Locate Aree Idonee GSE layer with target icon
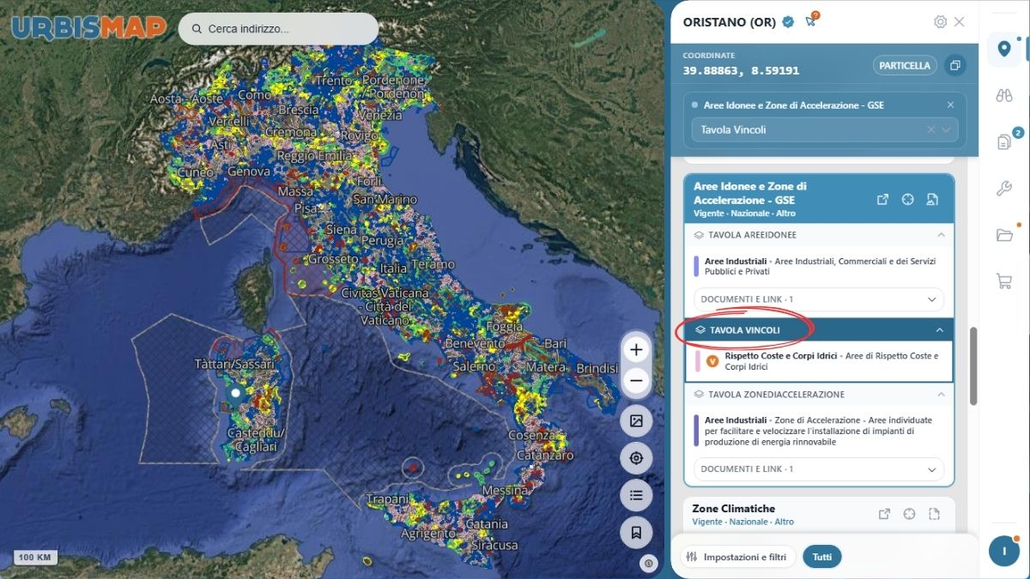Viewport: 1030px width, 579px height. [x=907, y=199]
